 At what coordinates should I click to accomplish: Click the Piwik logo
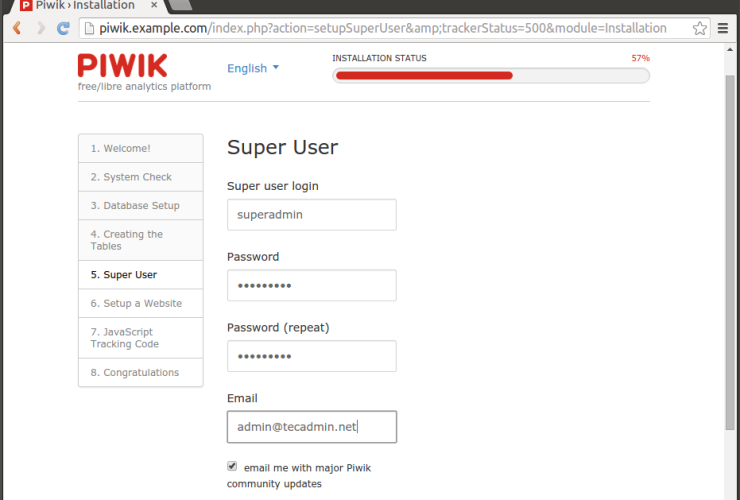coord(123,66)
